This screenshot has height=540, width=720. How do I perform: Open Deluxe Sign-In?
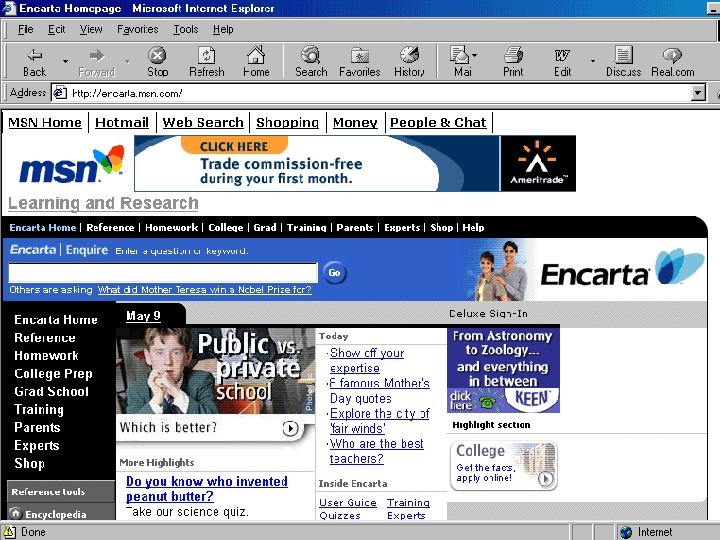[x=488, y=314]
